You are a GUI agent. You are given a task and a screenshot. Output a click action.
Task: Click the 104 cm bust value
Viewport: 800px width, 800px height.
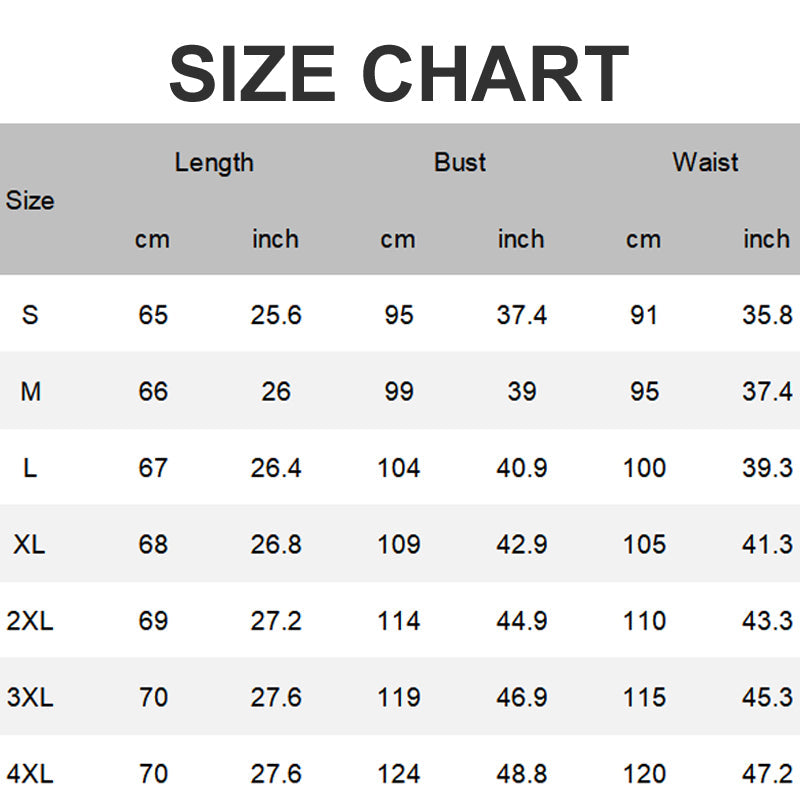[399, 468]
